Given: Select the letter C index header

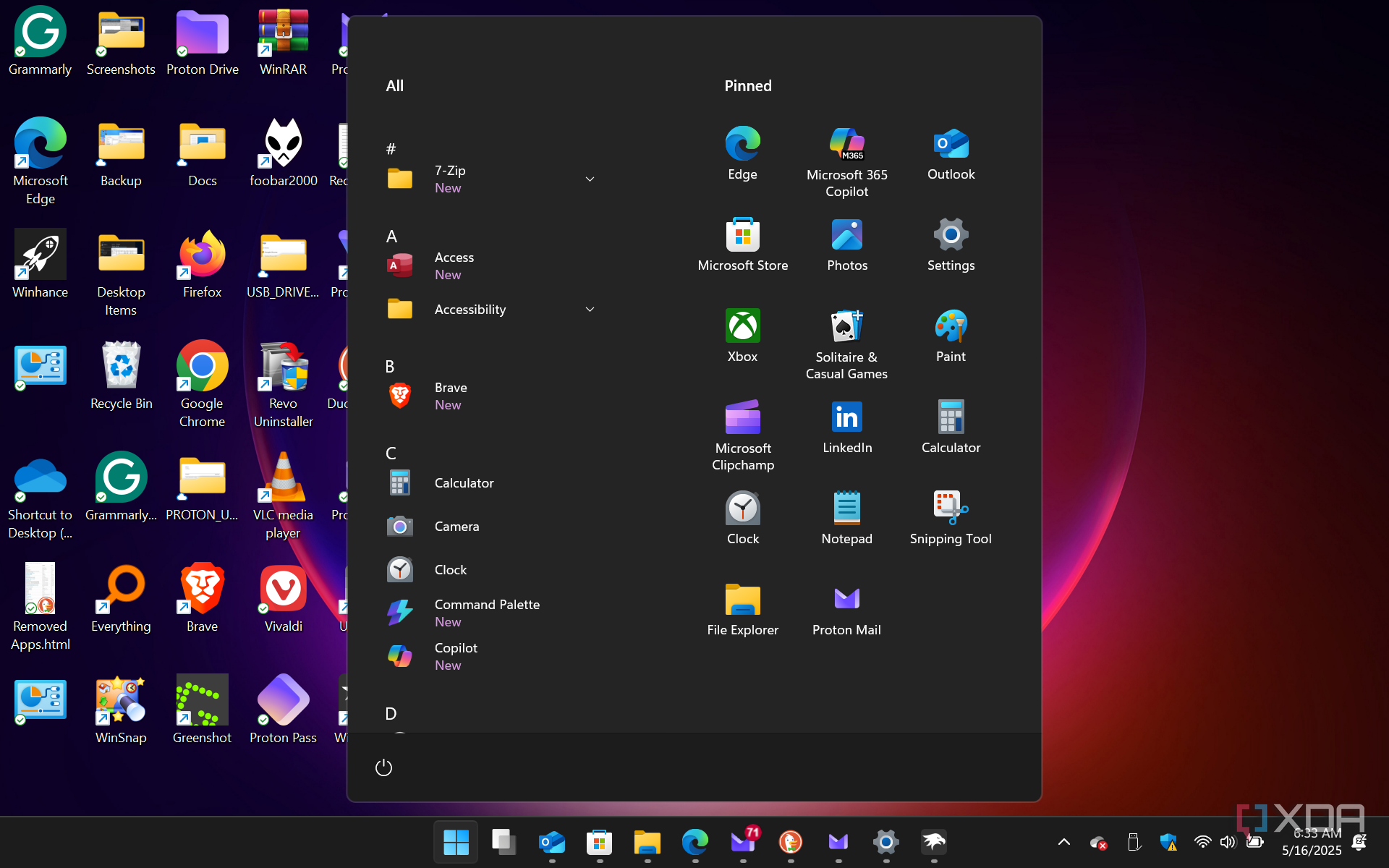Looking at the screenshot, I should point(391,453).
